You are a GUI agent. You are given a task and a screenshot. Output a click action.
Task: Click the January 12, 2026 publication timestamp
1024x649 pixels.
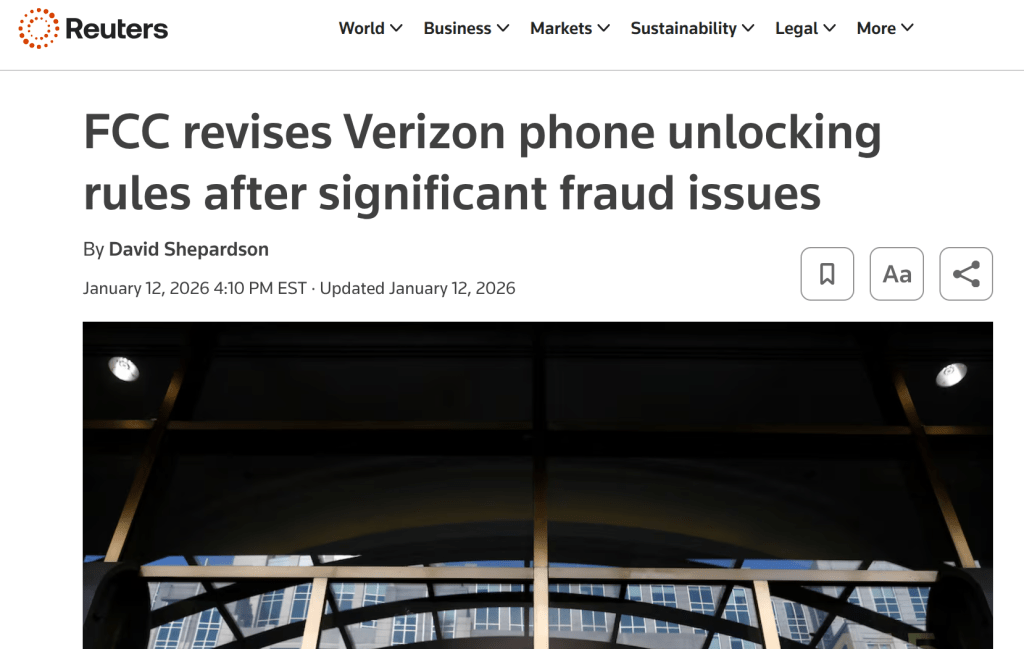coord(194,289)
